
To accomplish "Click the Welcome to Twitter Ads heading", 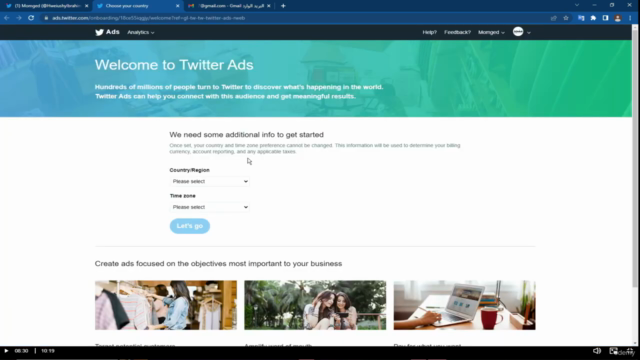I will coord(174,65).
